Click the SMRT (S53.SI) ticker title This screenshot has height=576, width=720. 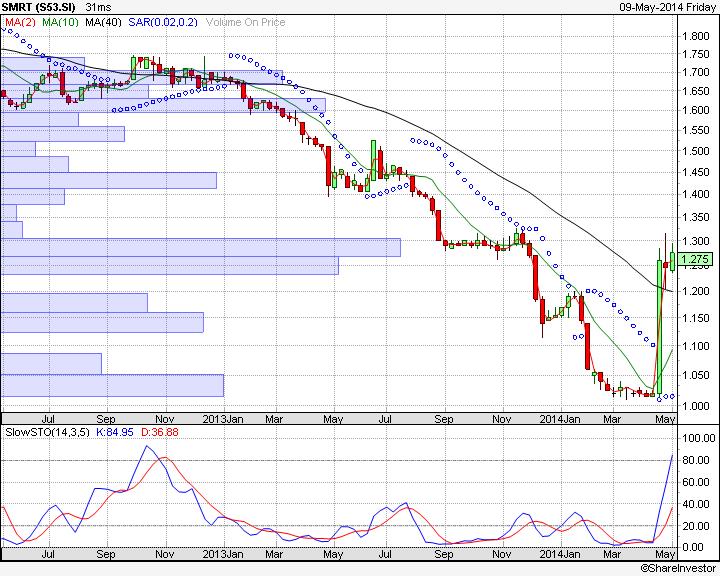pos(39,7)
